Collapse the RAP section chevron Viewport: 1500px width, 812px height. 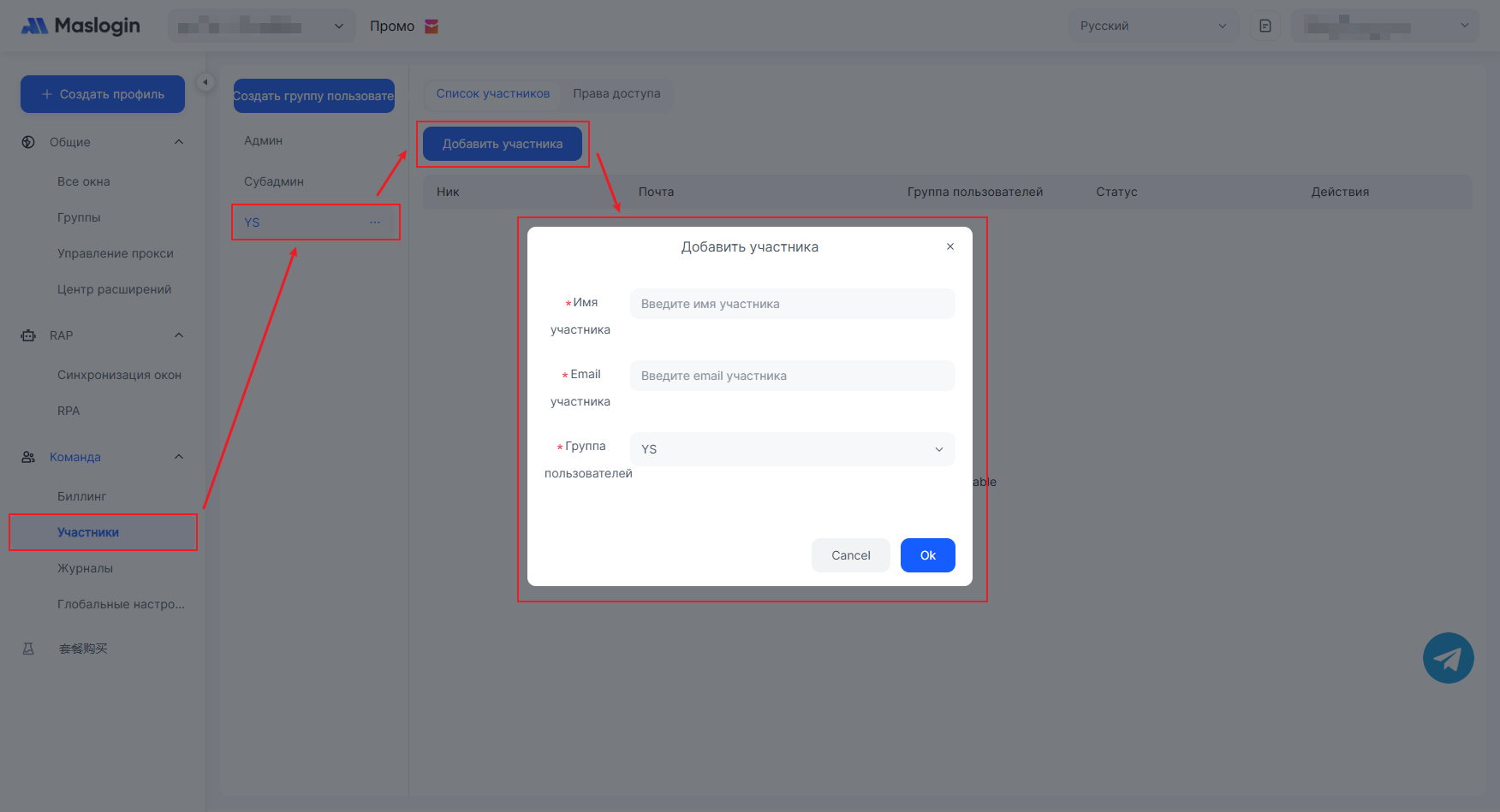coord(179,335)
